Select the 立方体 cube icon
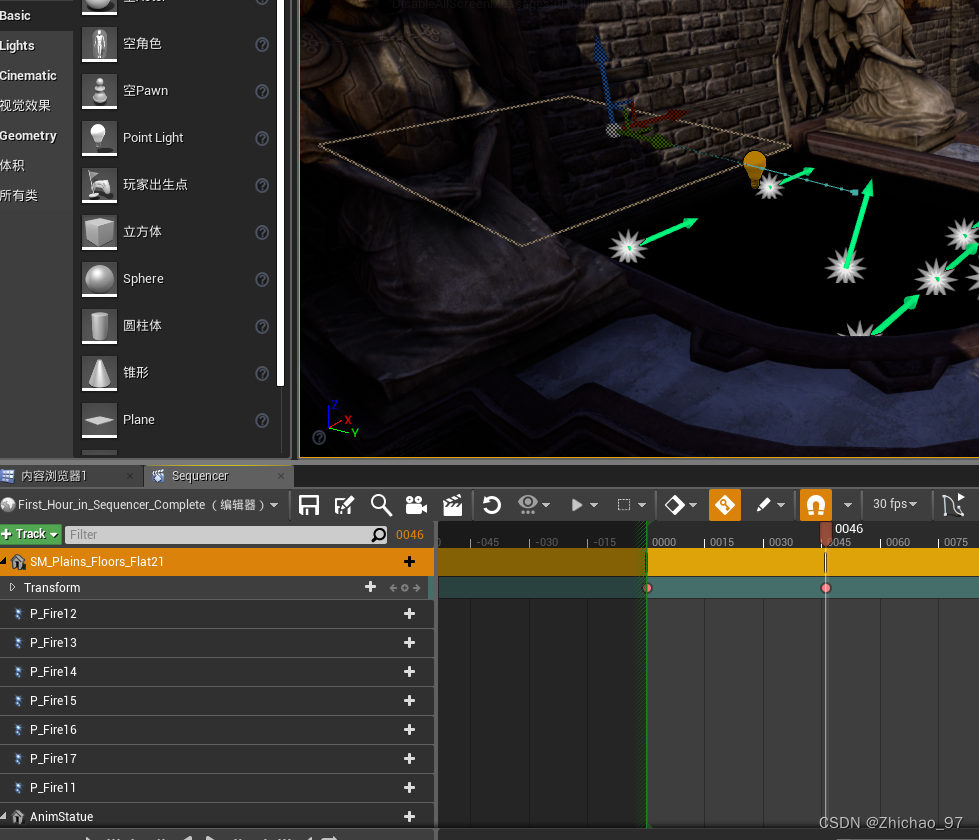979x840 pixels. click(x=99, y=232)
